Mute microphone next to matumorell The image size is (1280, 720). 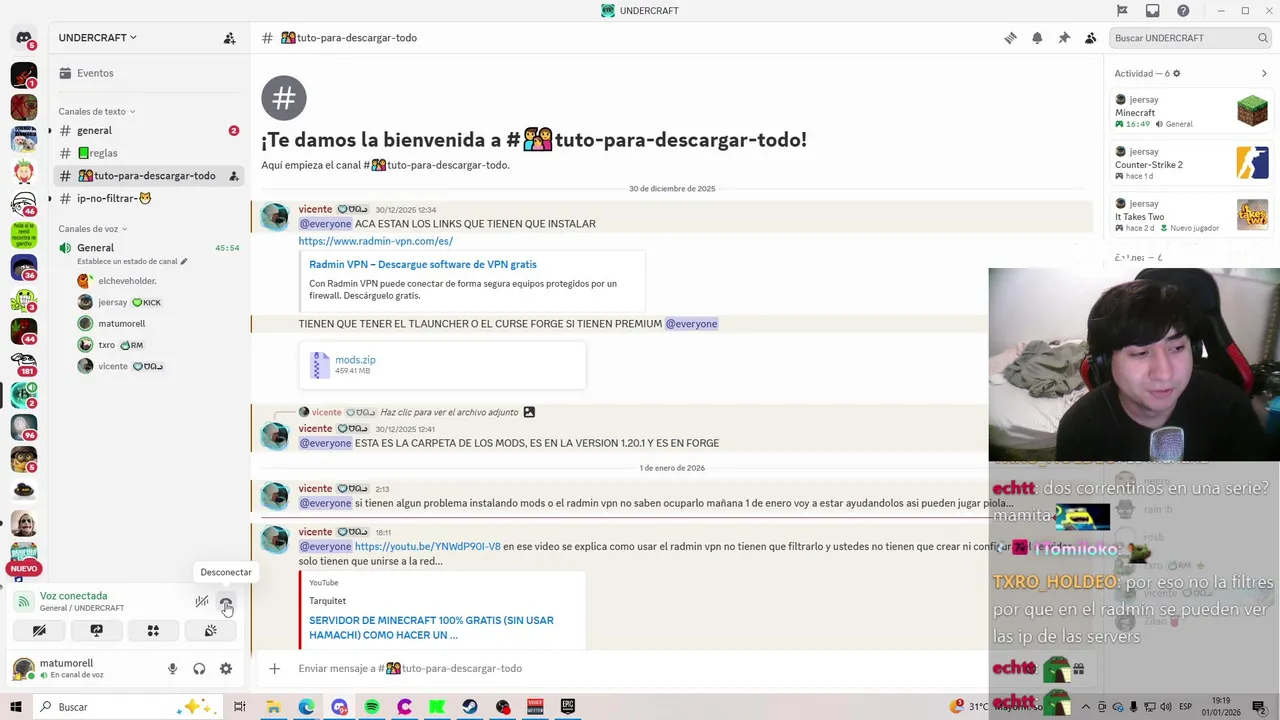(x=172, y=669)
